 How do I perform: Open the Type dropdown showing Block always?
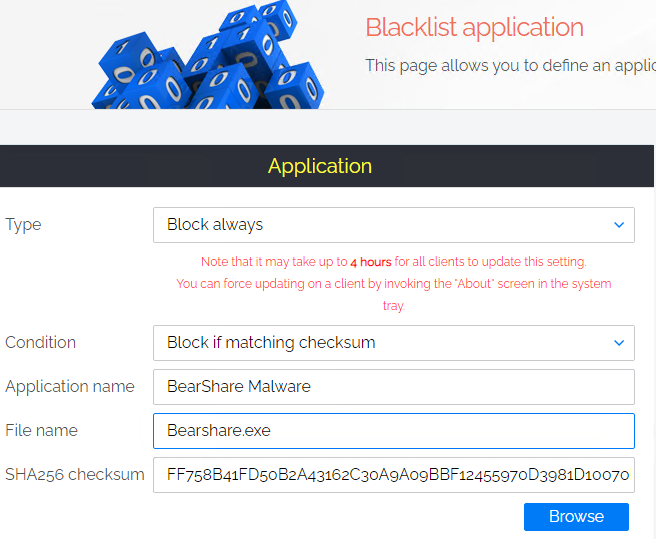(x=394, y=225)
